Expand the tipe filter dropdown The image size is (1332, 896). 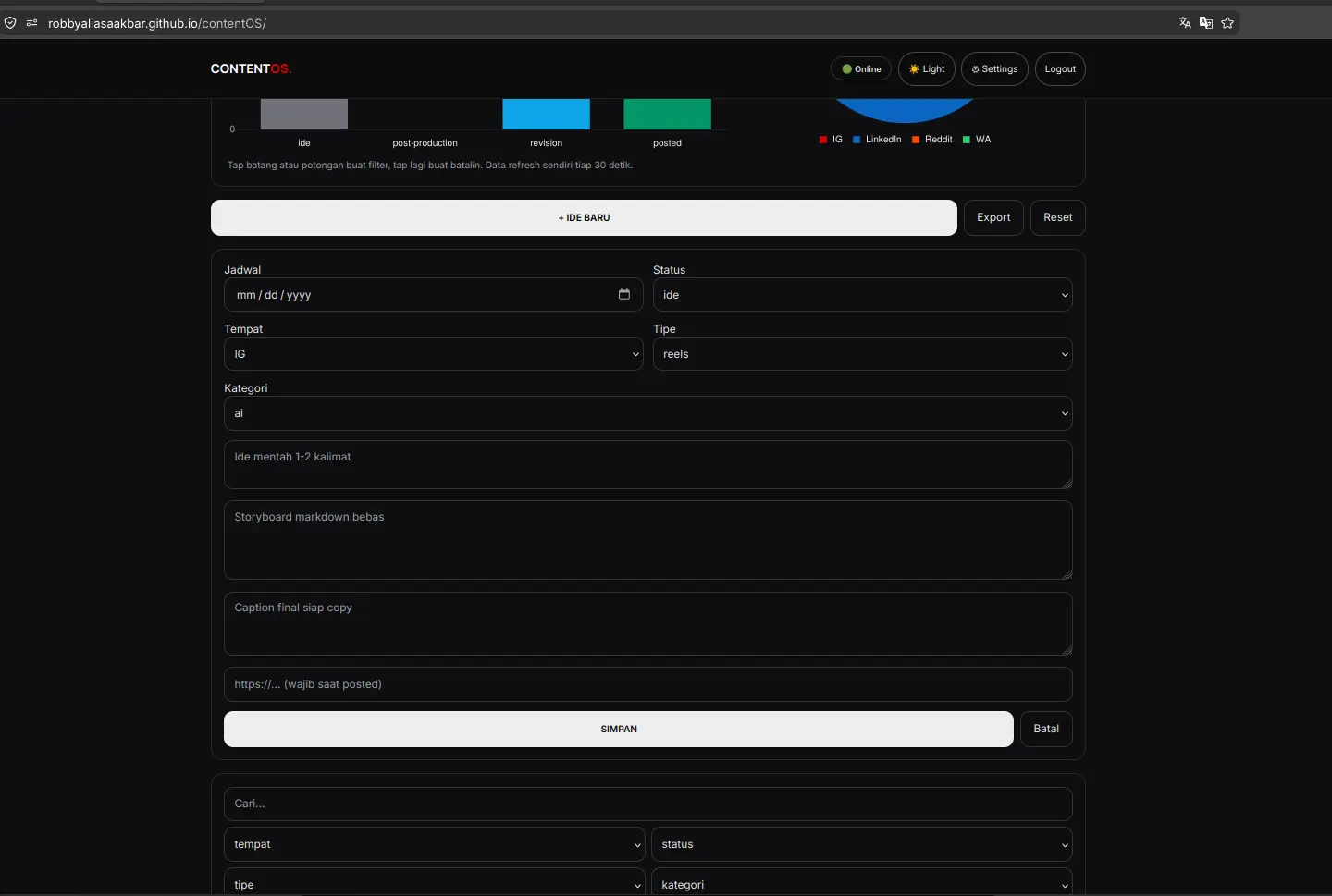(x=435, y=882)
